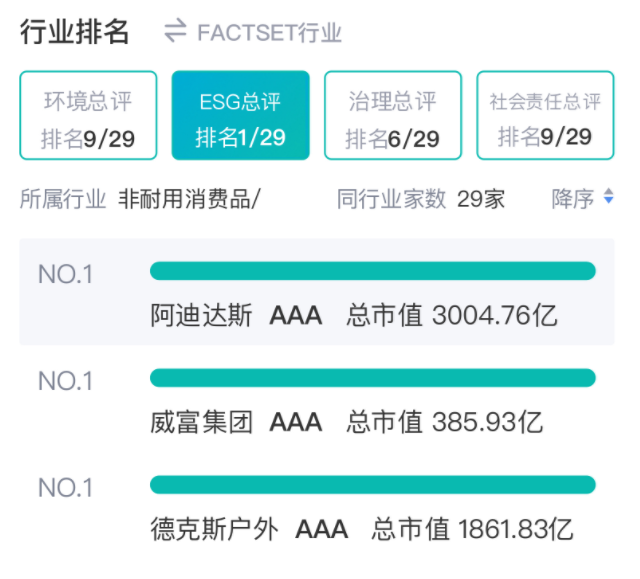Click 德克斯户外 总市值 1861.83亿 value
Image resolution: width=640 pixels, height=579 pixels.
[472, 528]
